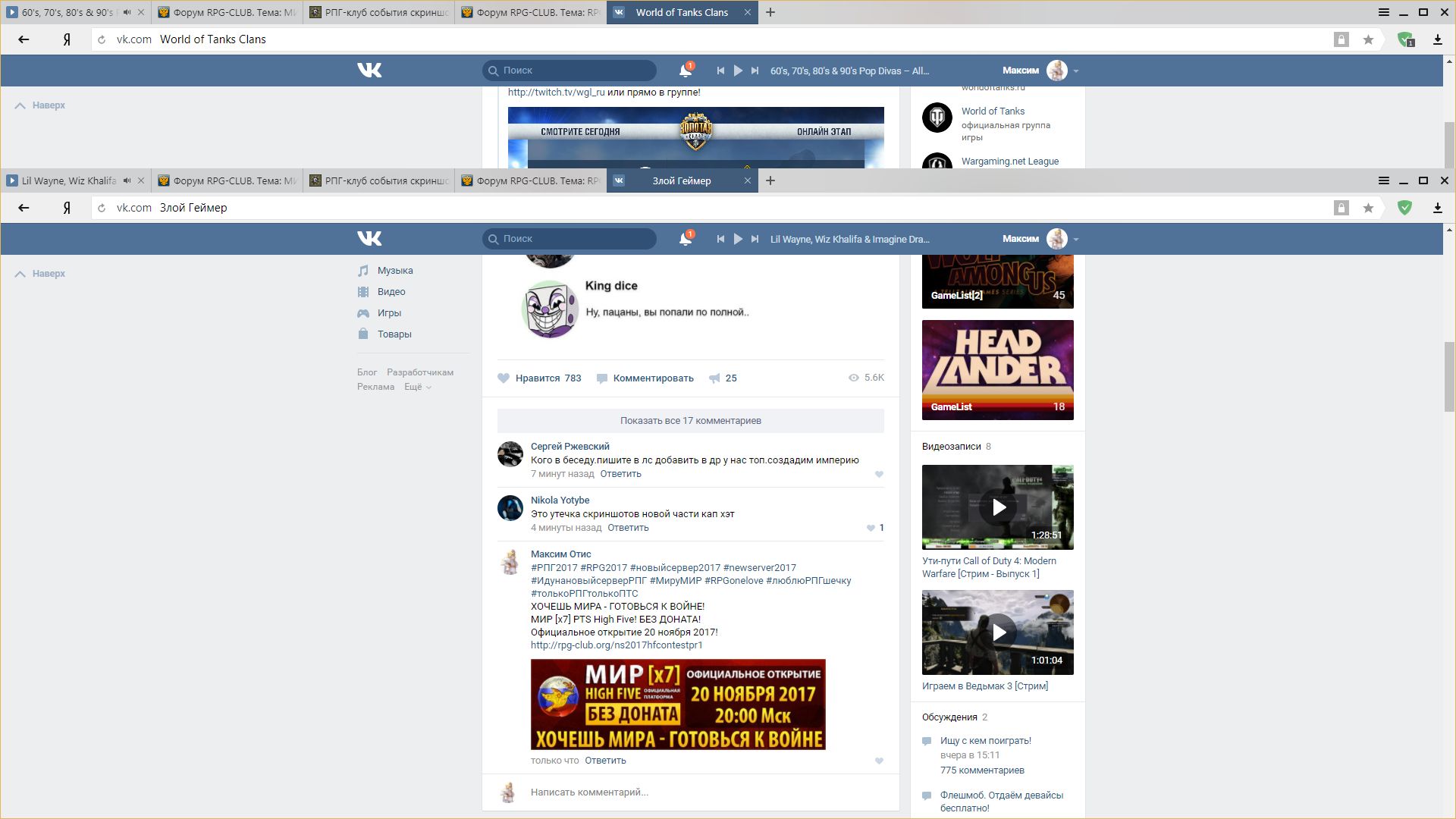
Task: Open a new tab in the Злой Геймер window
Action: 770,180
